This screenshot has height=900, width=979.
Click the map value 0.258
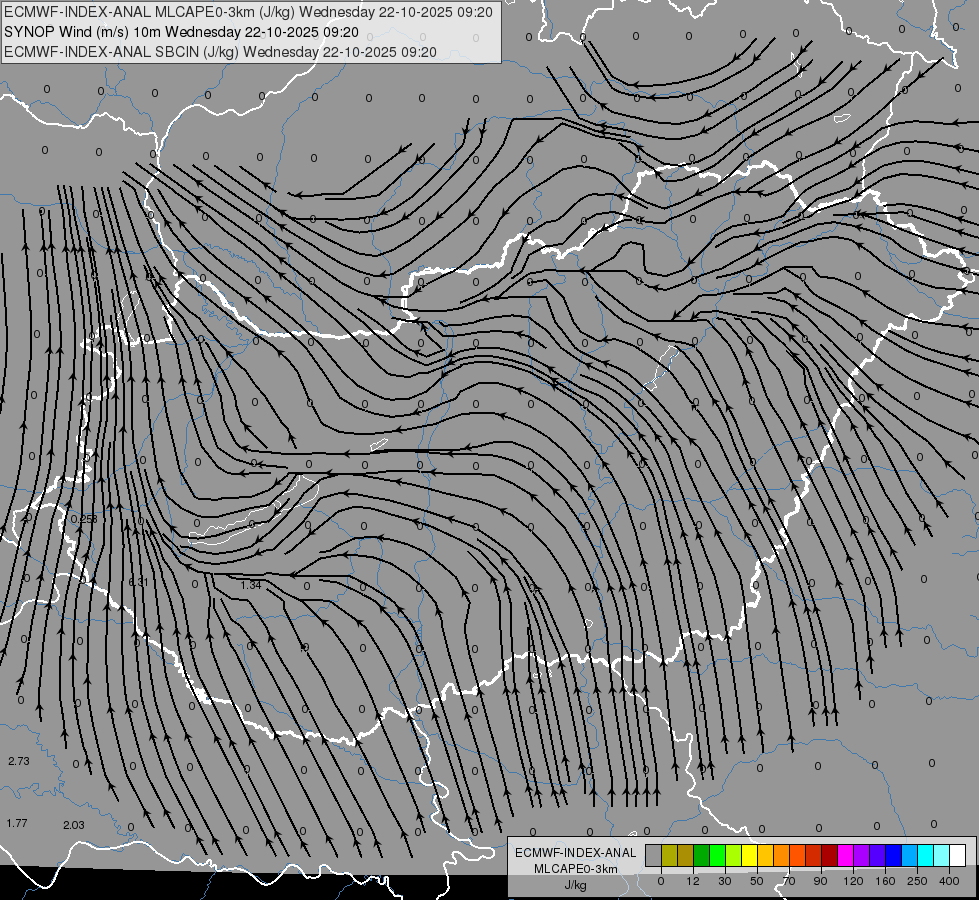coord(84,519)
